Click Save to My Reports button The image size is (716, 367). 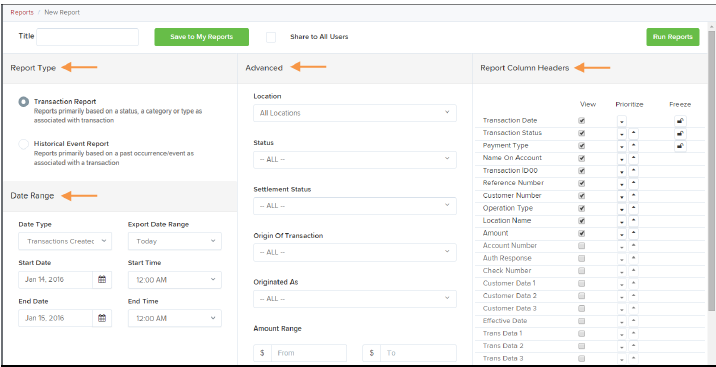[x=201, y=37]
